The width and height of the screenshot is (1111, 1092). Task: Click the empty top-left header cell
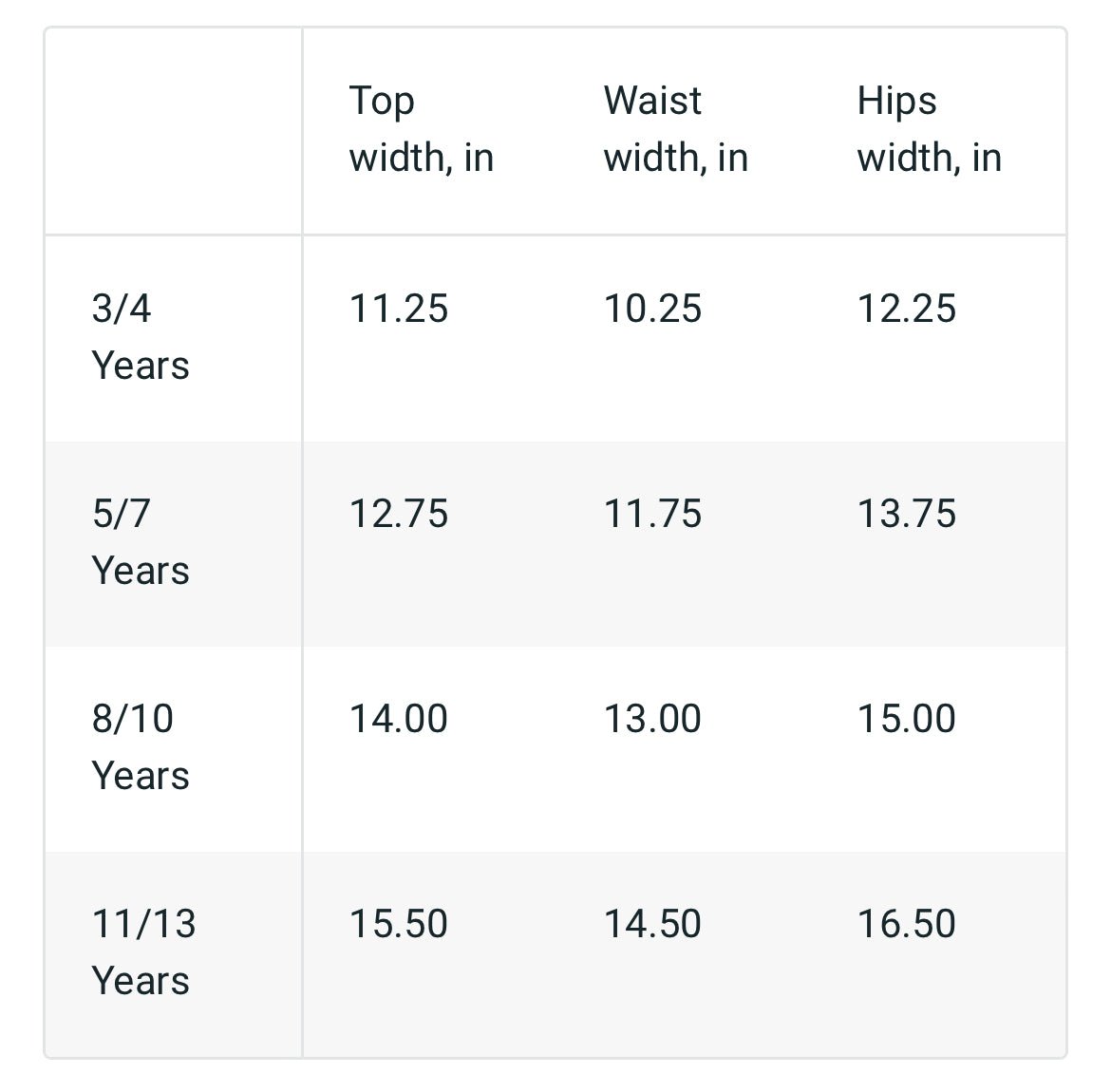pyautogui.click(x=173, y=131)
